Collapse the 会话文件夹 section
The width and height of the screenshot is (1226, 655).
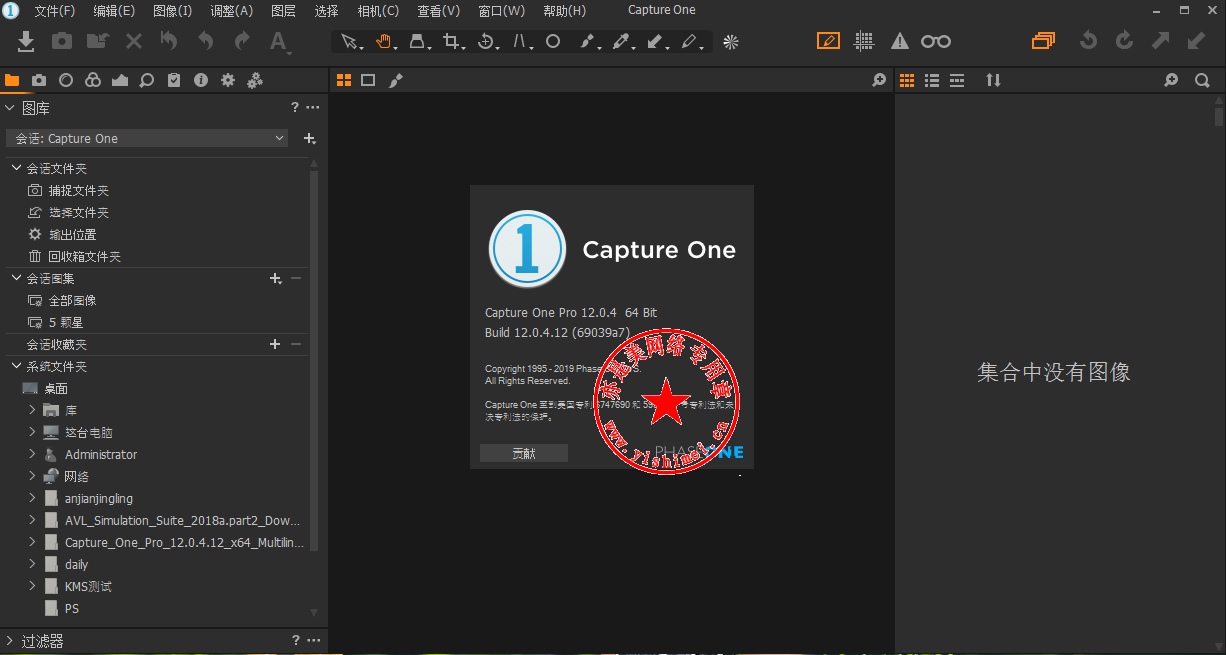pyautogui.click(x=16, y=168)
